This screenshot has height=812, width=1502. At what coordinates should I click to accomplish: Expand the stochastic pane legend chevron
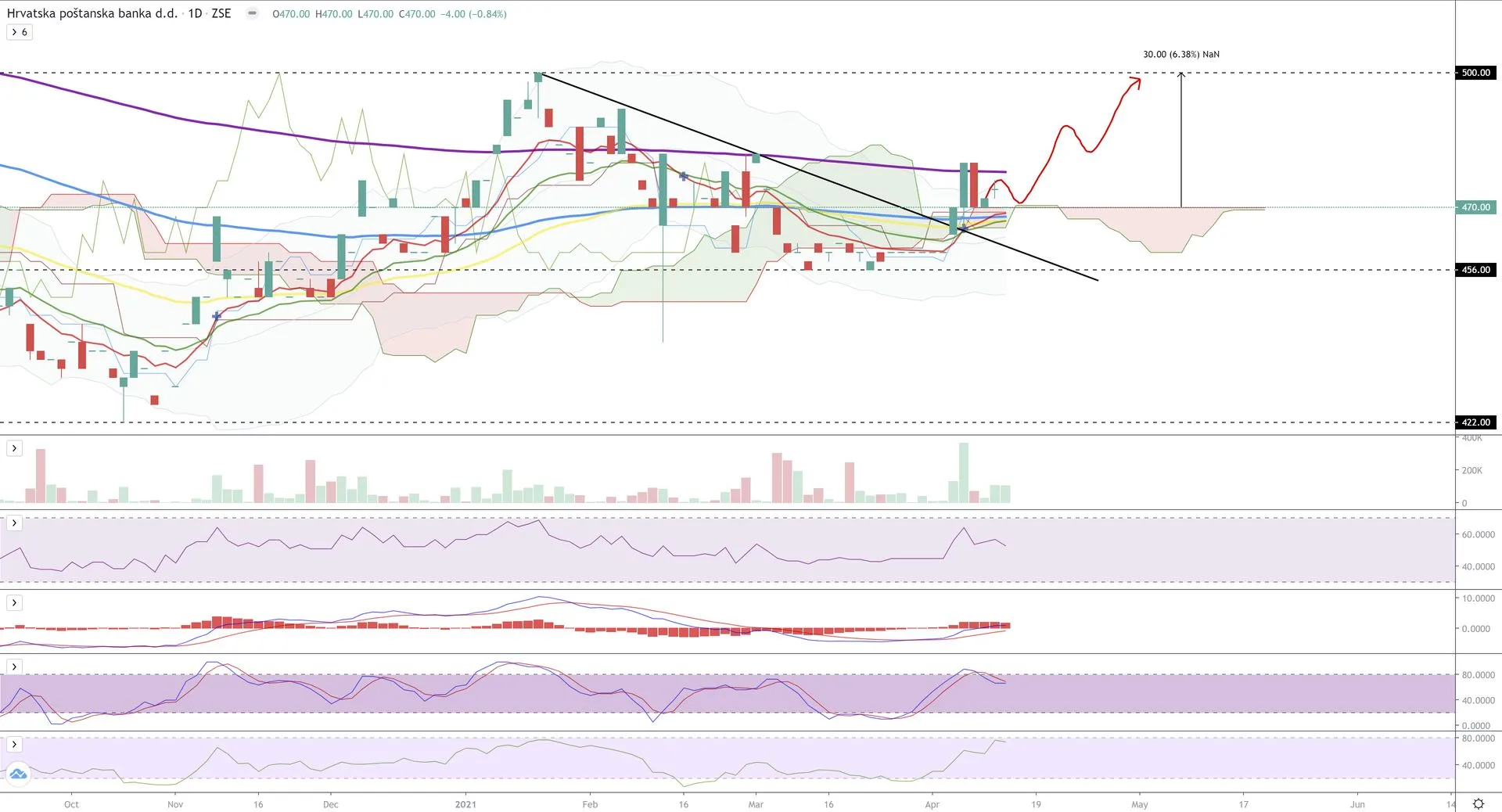pyautogui.click(x=14, y=666)
